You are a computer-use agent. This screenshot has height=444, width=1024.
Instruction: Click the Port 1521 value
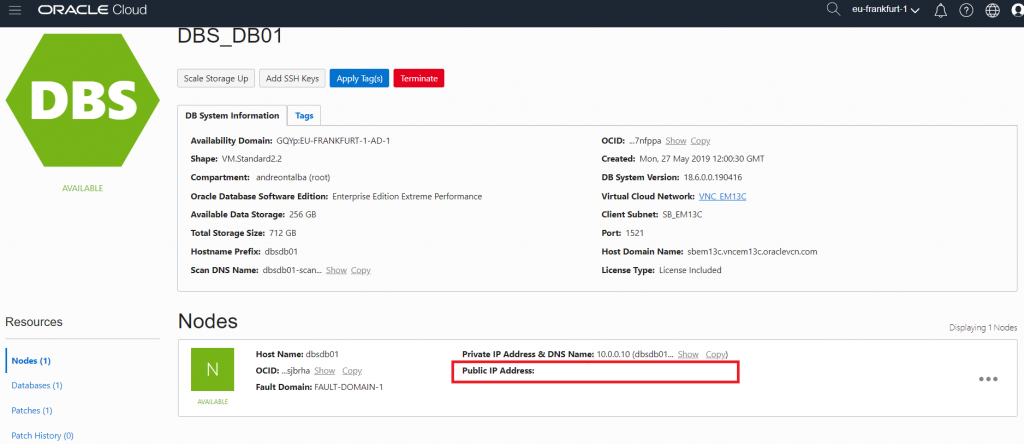pos(634,233)
